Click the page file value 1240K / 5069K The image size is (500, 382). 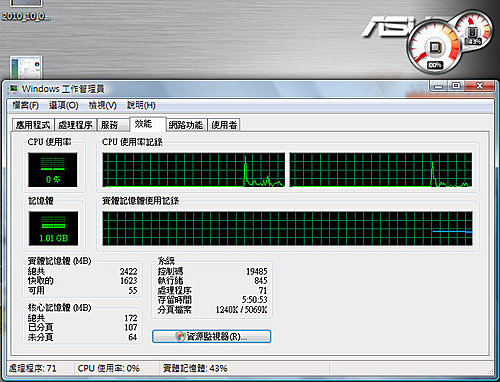(242, 309)
